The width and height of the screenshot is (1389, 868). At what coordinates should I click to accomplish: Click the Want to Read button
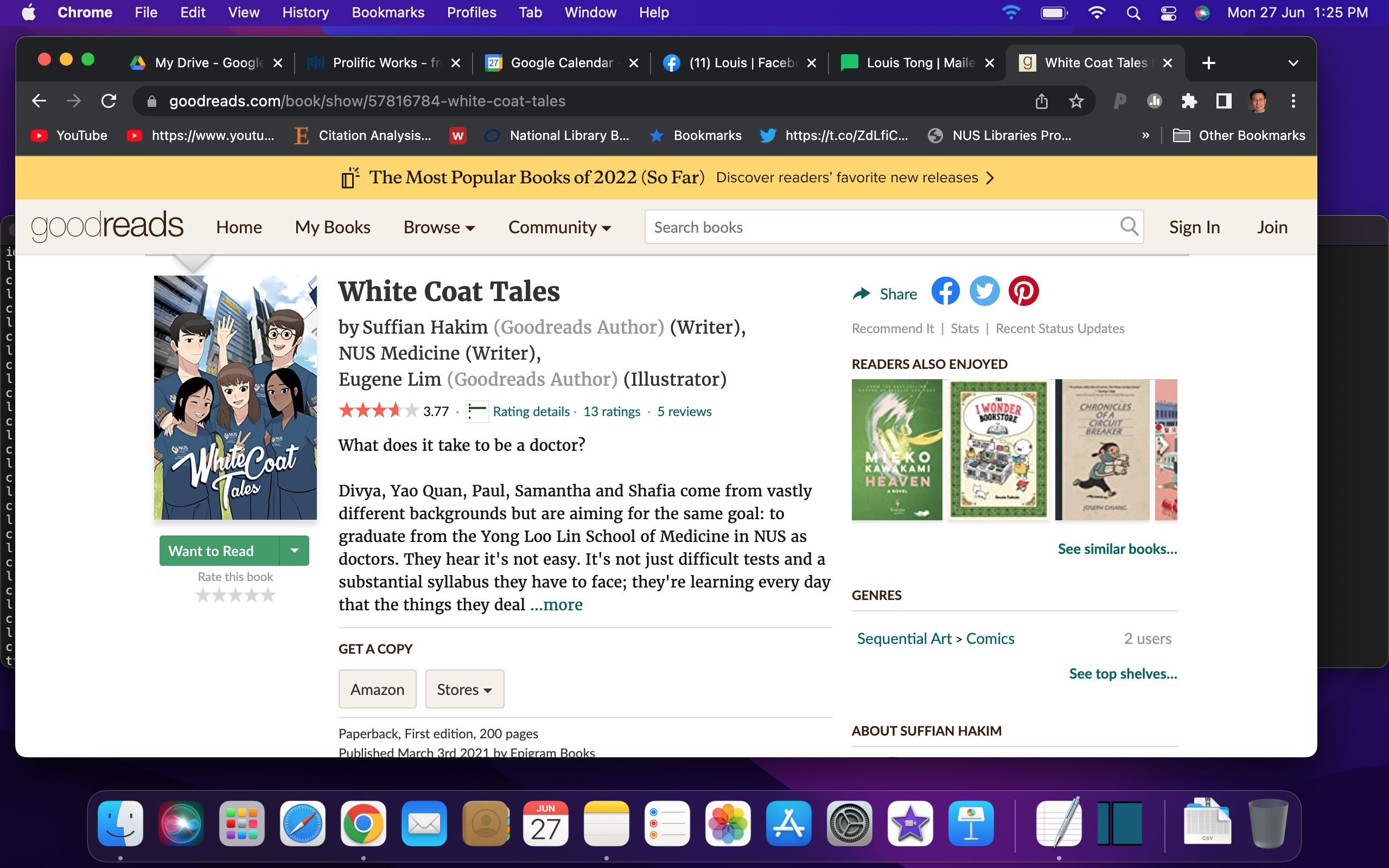coord(219,551)
